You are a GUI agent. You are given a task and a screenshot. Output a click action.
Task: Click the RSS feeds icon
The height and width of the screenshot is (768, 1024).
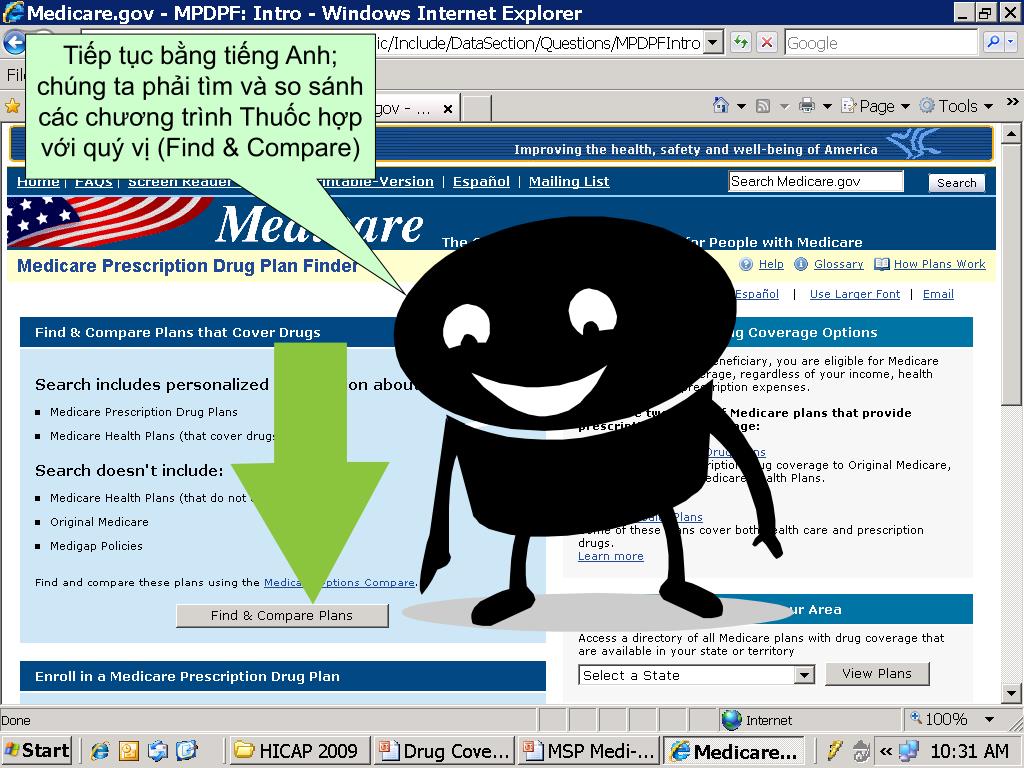[763, 106]
